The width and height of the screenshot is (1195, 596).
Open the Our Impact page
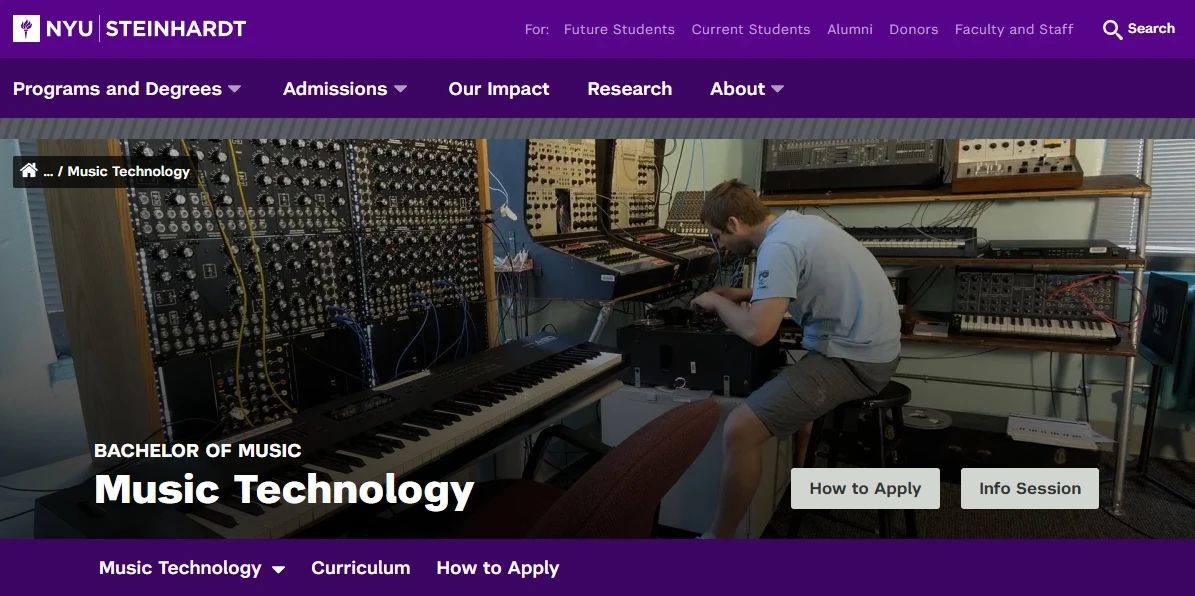coord(498,89)
